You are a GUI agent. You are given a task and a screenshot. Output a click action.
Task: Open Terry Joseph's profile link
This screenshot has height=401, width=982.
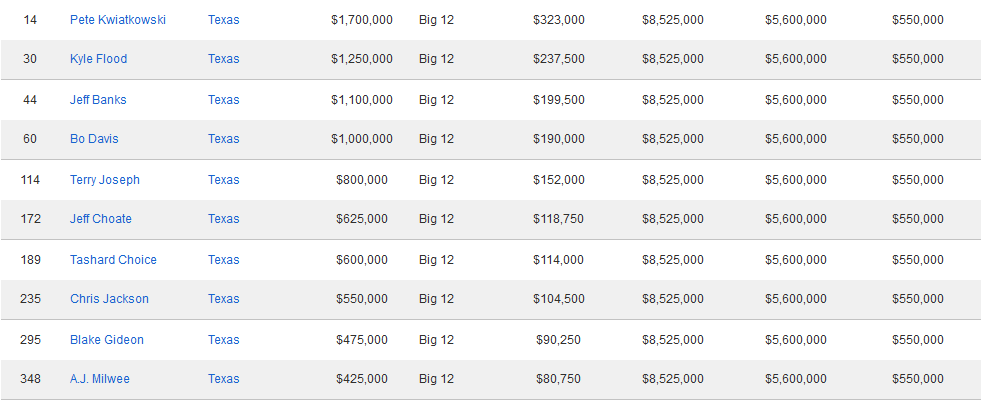pyautogui.click(x=105, y=180)
